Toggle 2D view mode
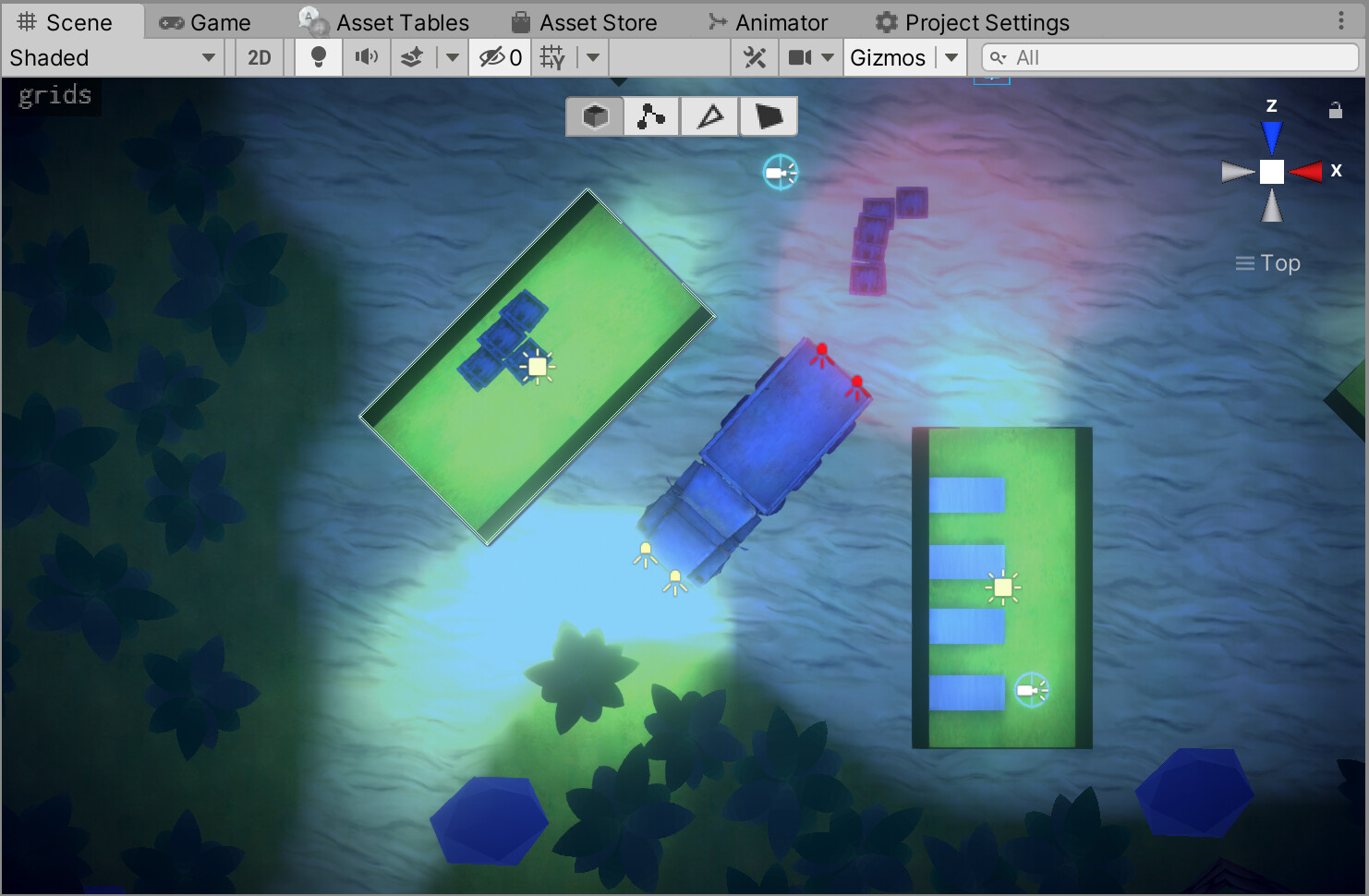 260,57
